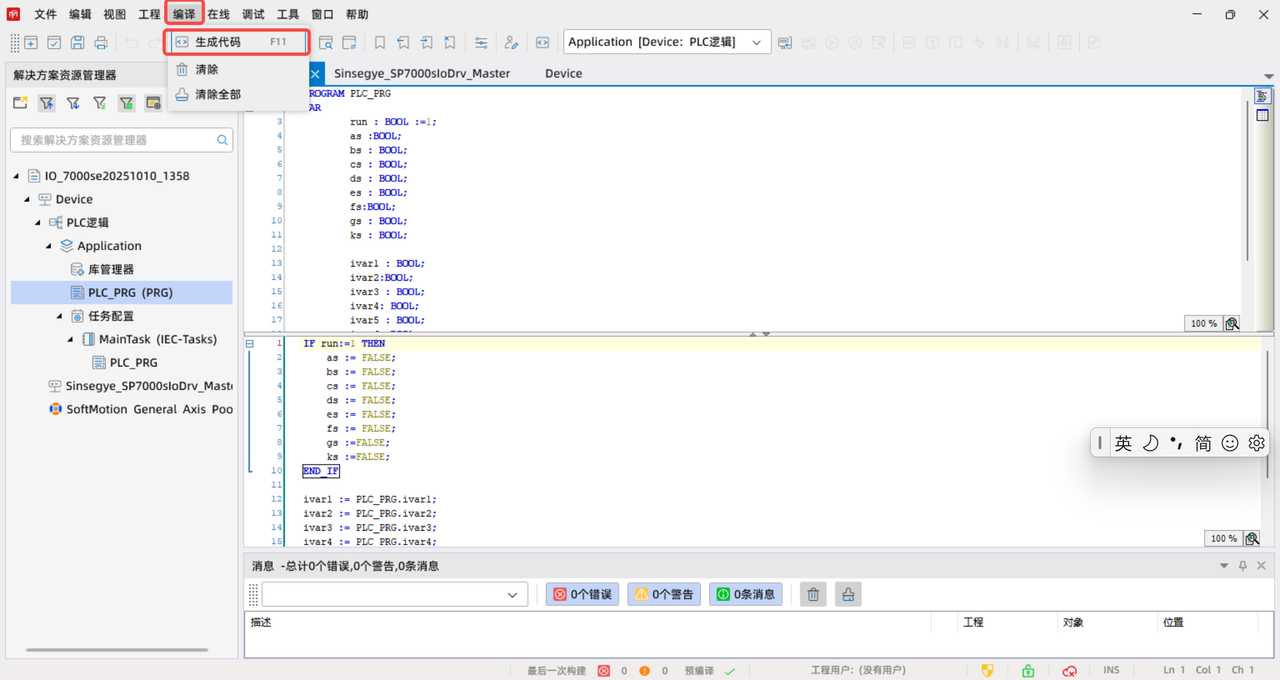Collapse the MainTask (IEC-Tasks) tree node
The height and width of the screenshot is (680, 1280).
[x=71, y=340]
